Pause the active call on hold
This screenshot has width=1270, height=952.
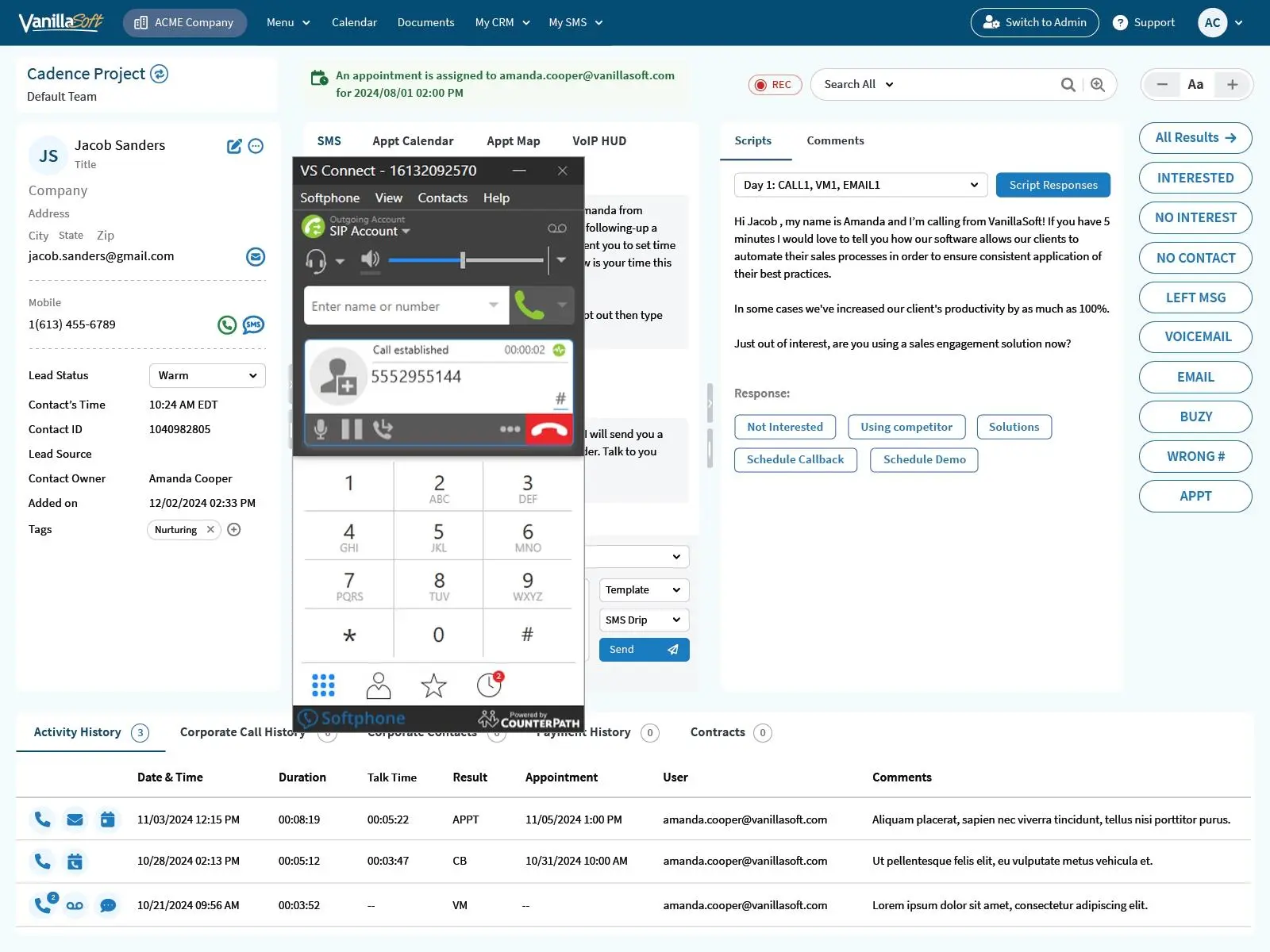tap(352, 429)
